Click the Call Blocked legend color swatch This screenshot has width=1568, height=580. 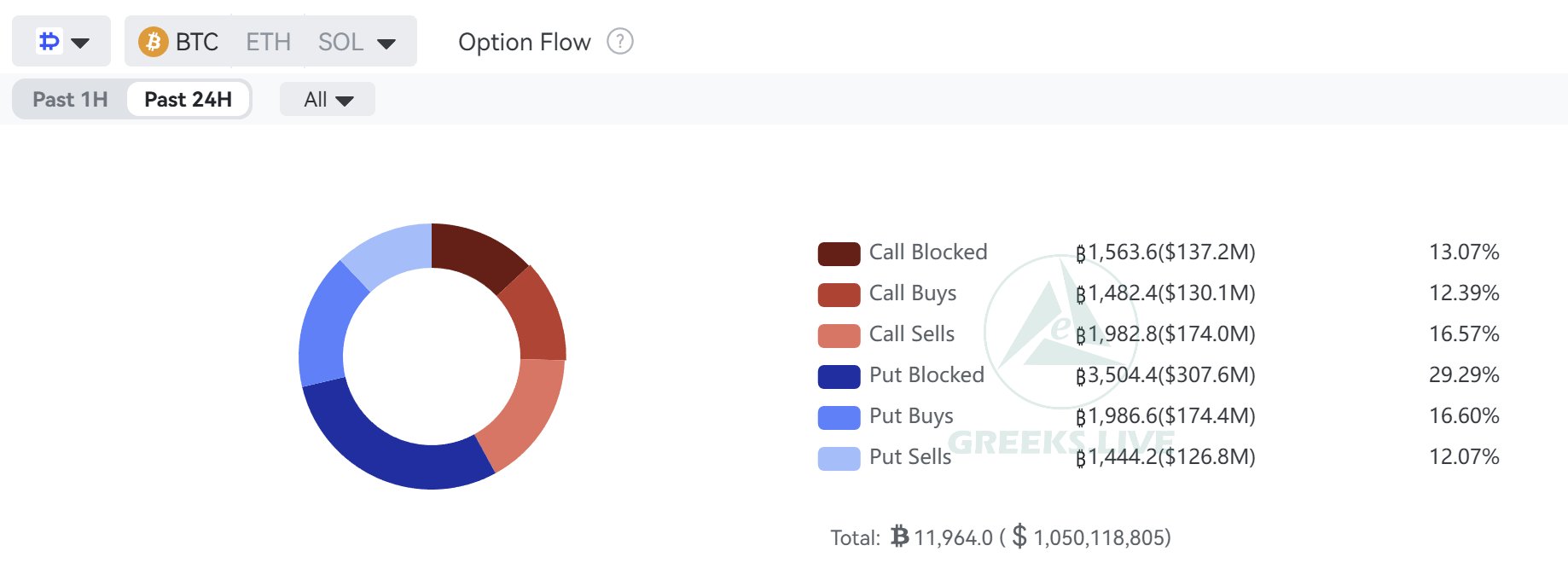(839, 253)
